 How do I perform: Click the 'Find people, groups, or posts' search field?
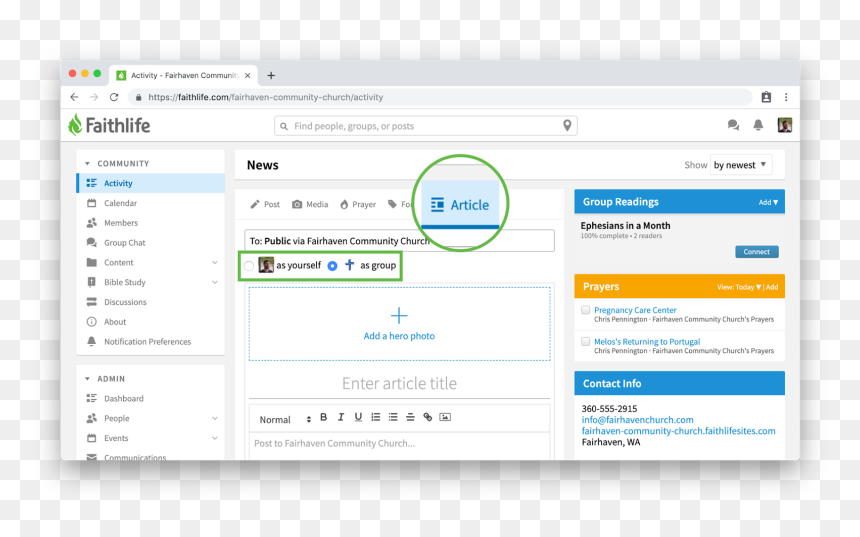426,126
